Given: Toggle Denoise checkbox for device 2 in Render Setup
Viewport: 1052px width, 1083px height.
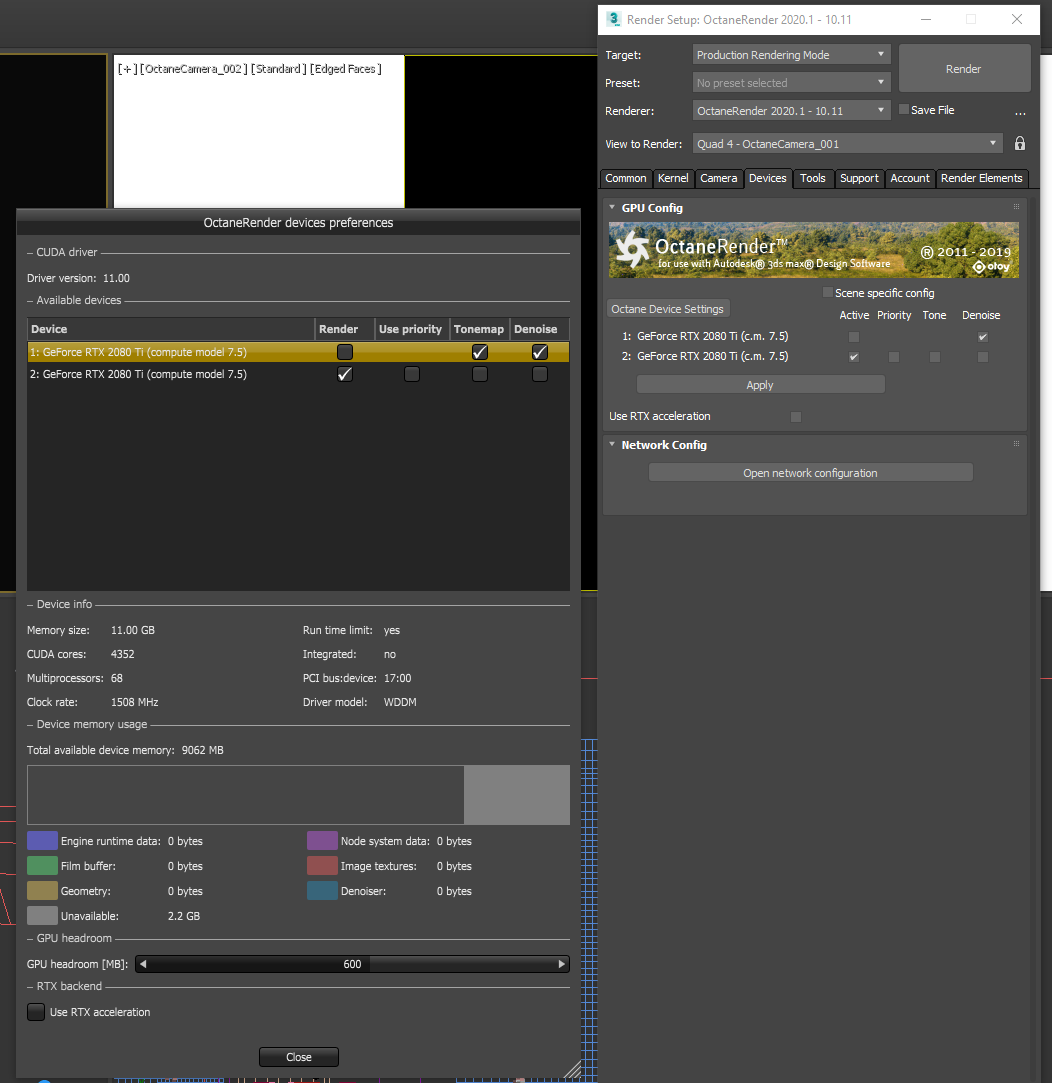Looking at the screenshot, I should [x=983, y=357].
